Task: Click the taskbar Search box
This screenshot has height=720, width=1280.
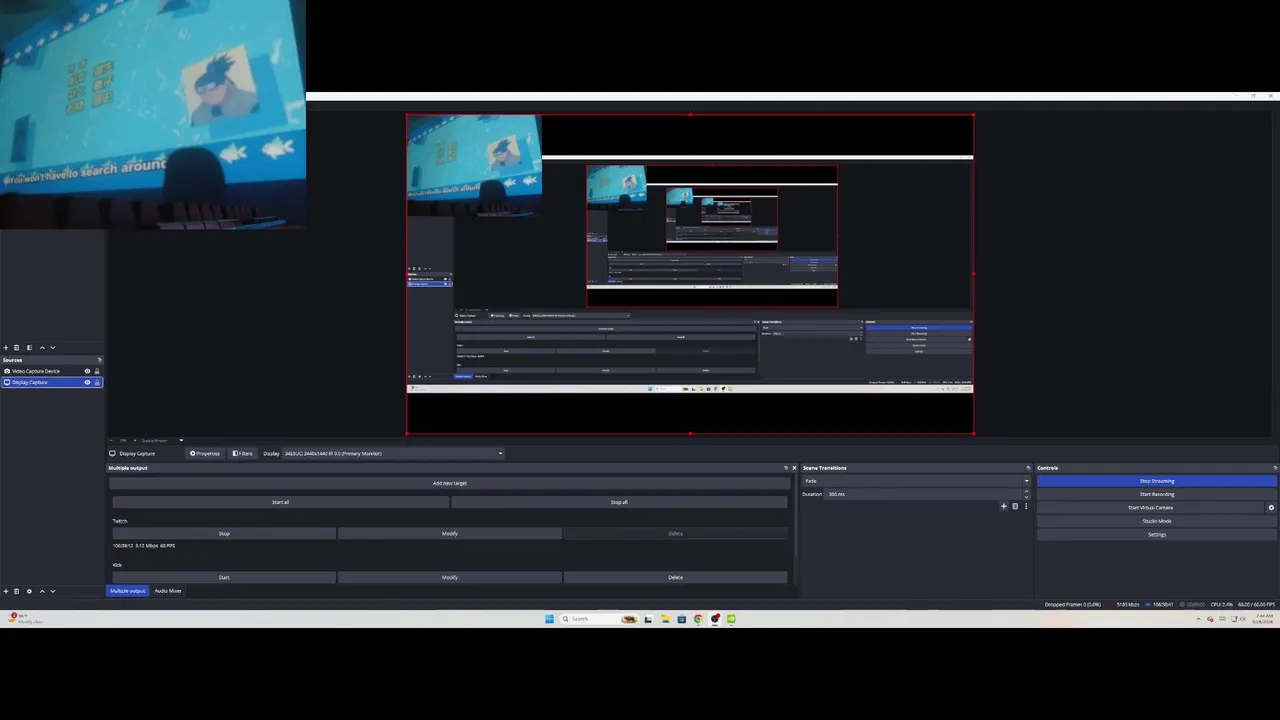Action: (599, 619)
